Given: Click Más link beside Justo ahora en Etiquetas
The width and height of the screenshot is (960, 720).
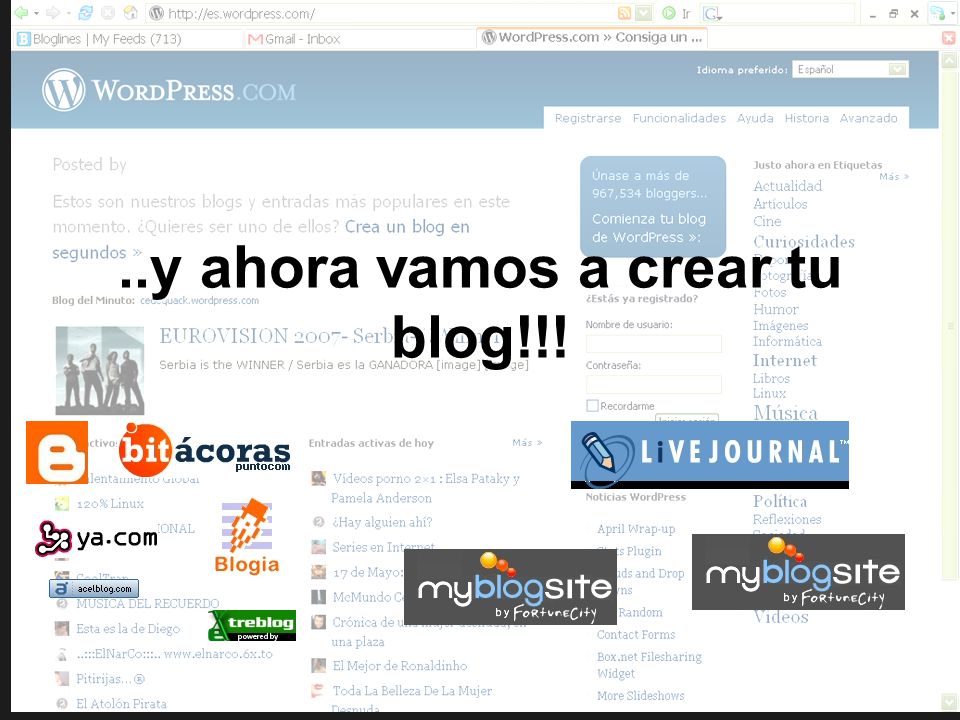Looking at the screenshot, I should pyautogui.click(x=894, y=176).
